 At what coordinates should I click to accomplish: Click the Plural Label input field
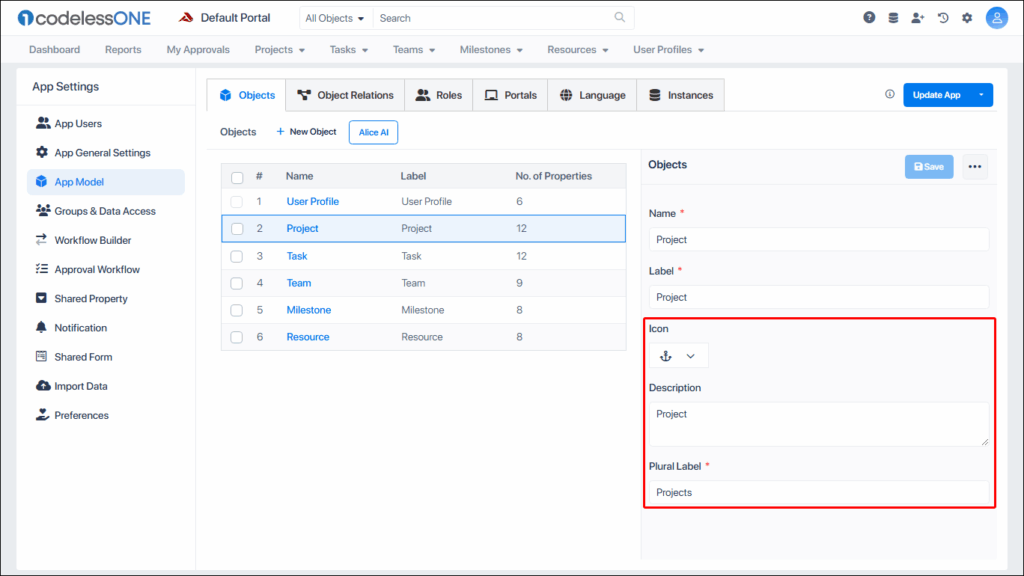[x=818, y=492]
